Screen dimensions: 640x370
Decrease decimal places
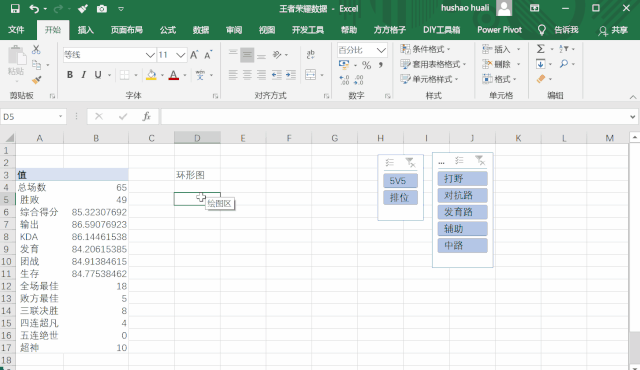(x=359, y=80)
